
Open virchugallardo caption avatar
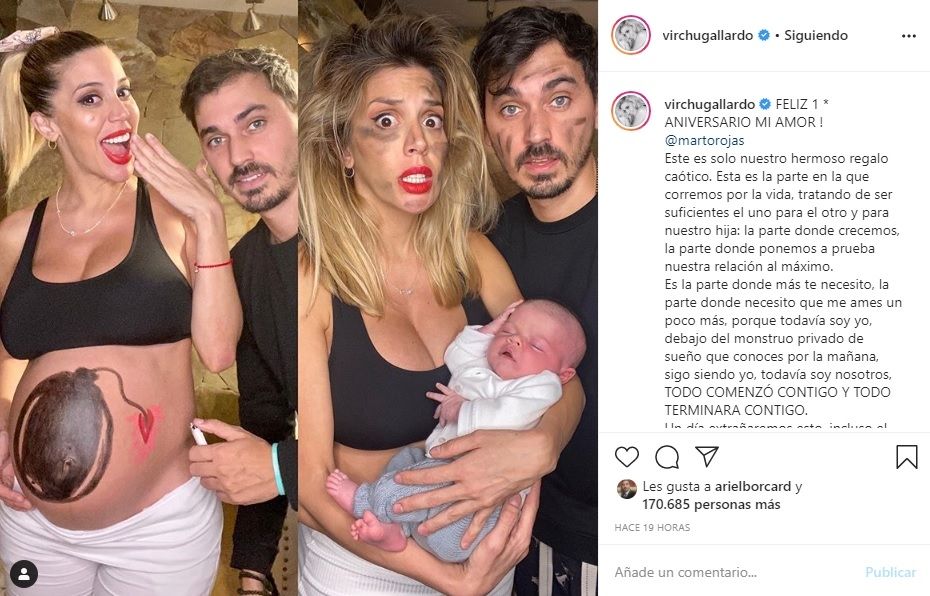click(x=631, y=111)
